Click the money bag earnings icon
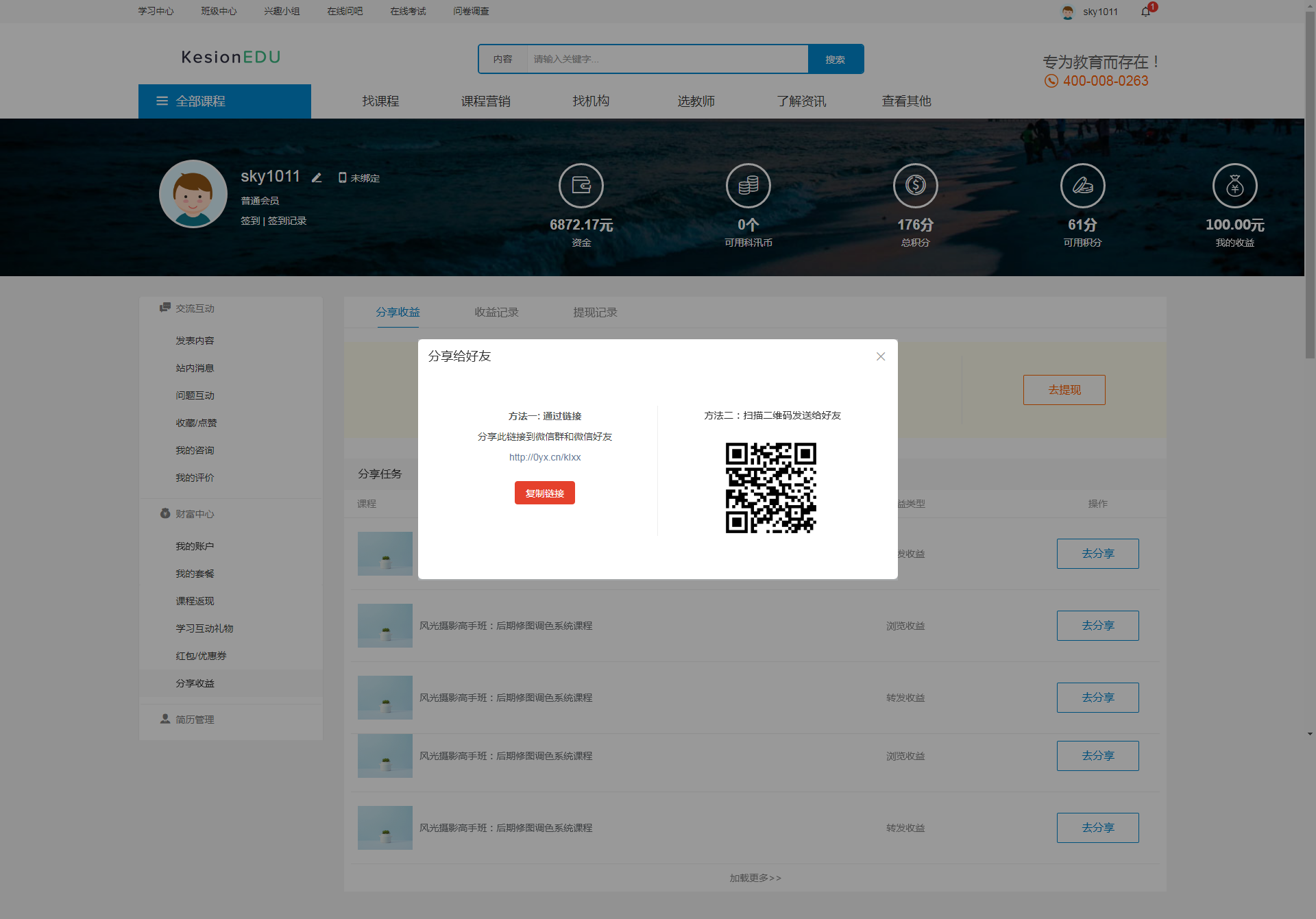The width and height of the screenshot is (1316, 919). [1234, 186]
